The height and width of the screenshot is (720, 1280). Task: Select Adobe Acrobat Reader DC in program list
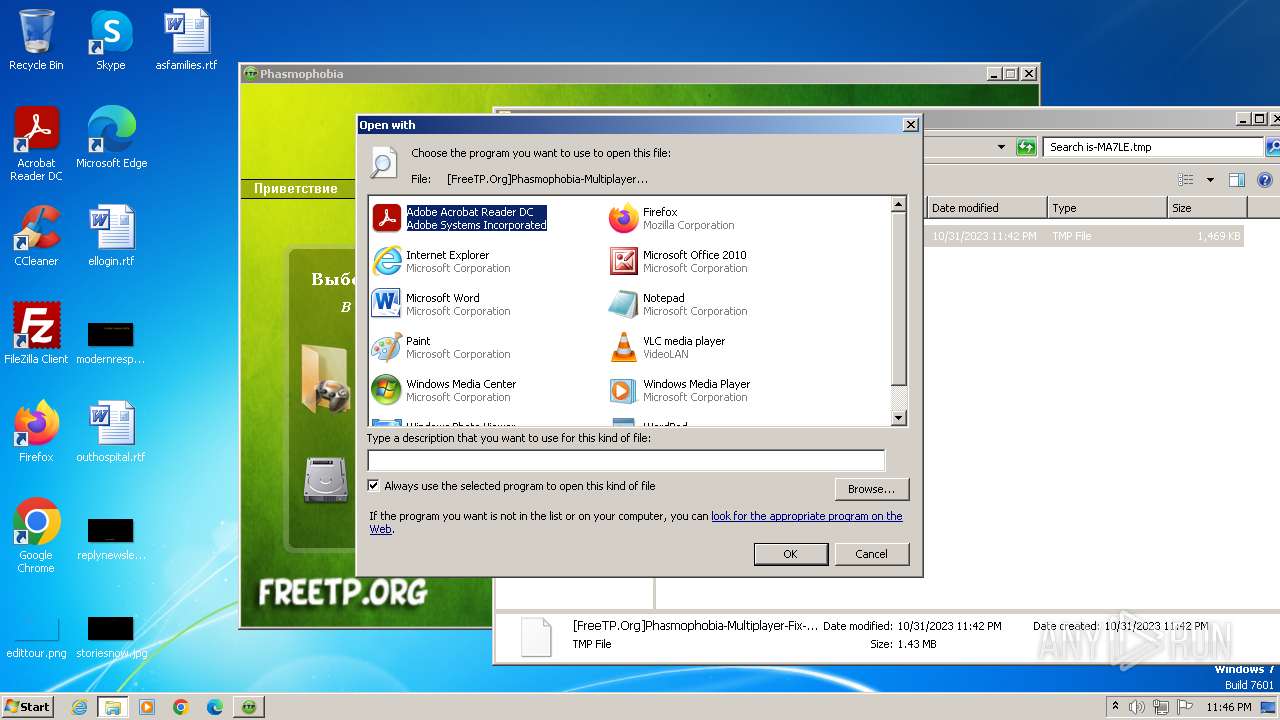pyautogui.click(x=460, y=218)
